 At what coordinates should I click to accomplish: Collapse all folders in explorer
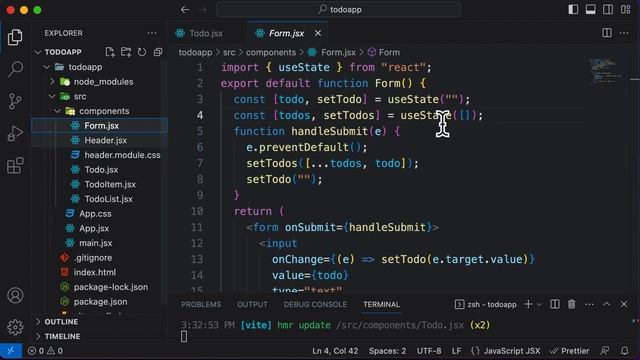(x=158, y=52)
